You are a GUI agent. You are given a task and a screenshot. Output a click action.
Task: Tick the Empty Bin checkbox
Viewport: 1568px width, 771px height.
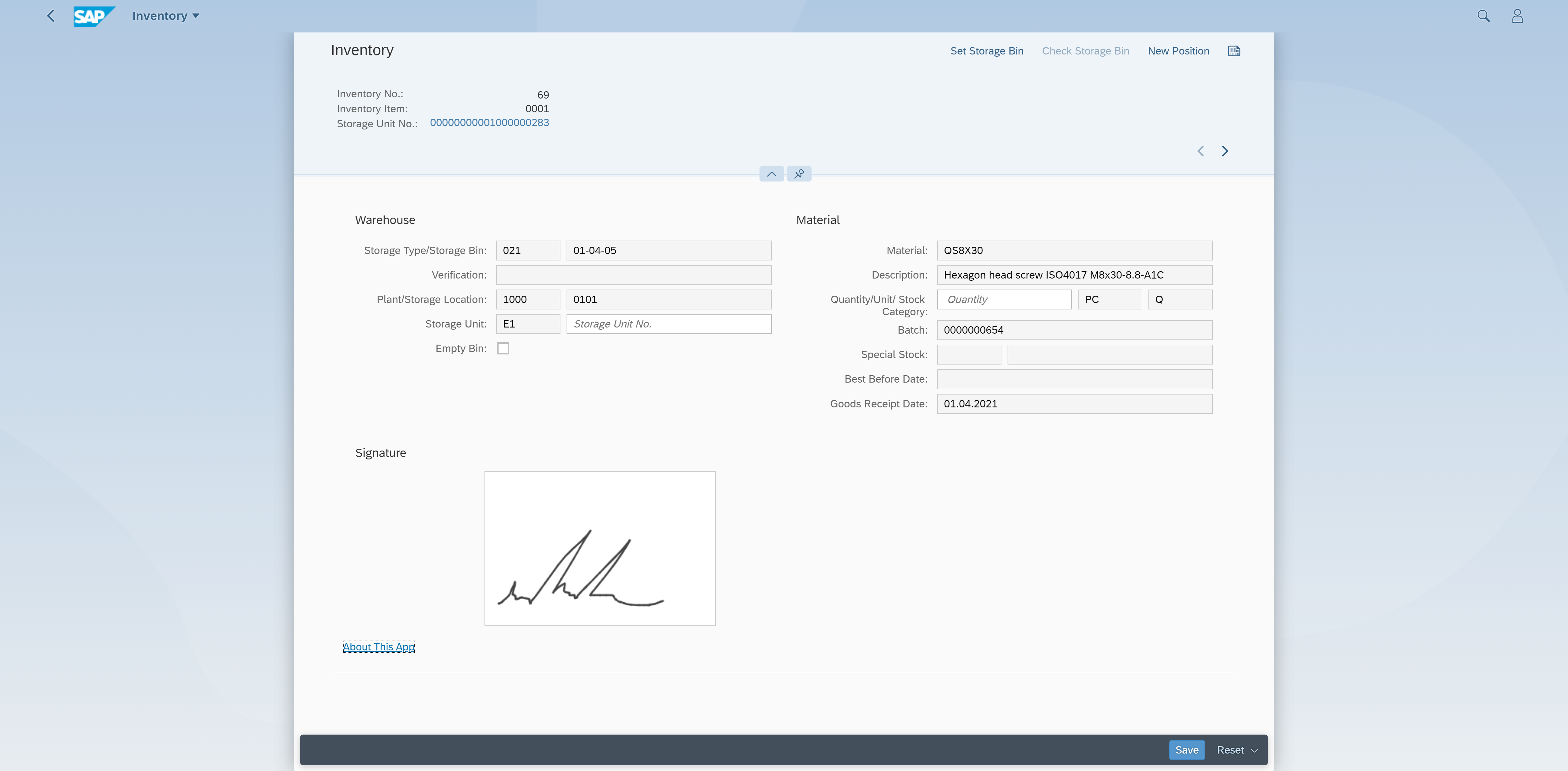tap(503, 349)
